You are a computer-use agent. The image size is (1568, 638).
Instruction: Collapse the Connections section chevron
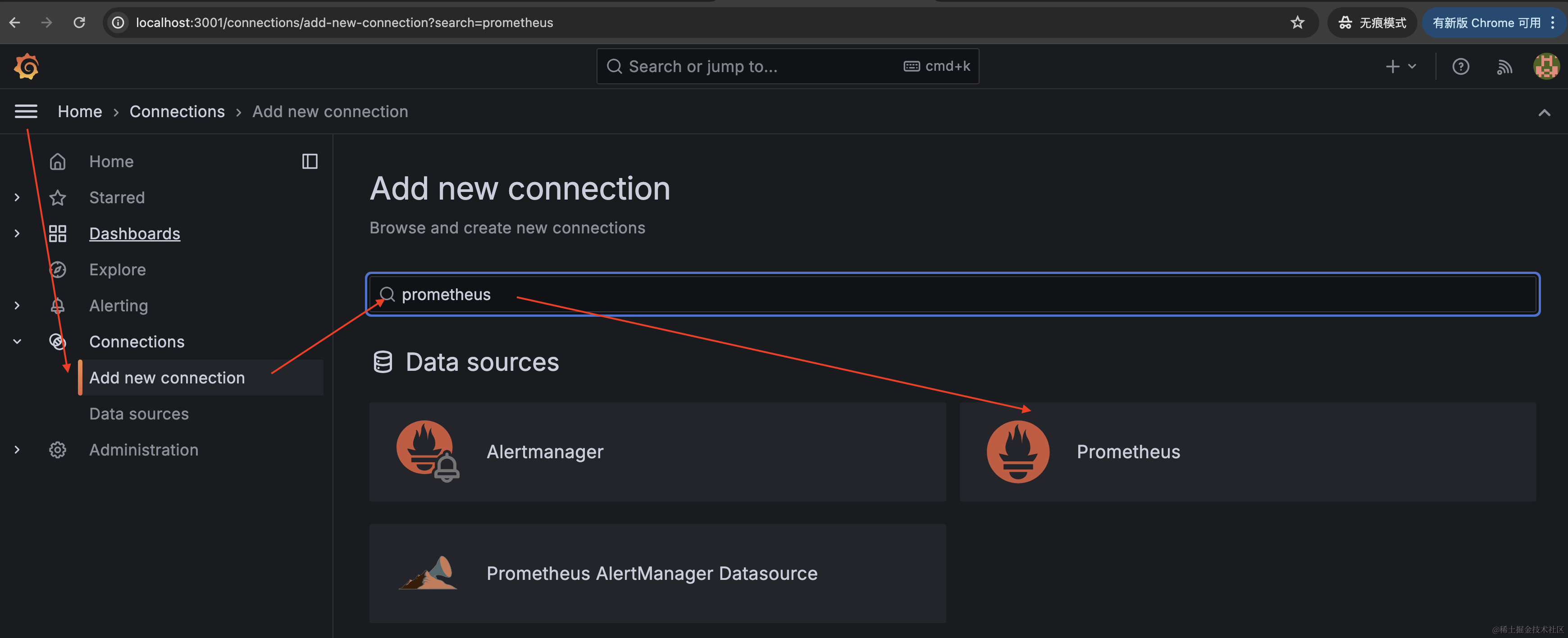click(17, 342)
